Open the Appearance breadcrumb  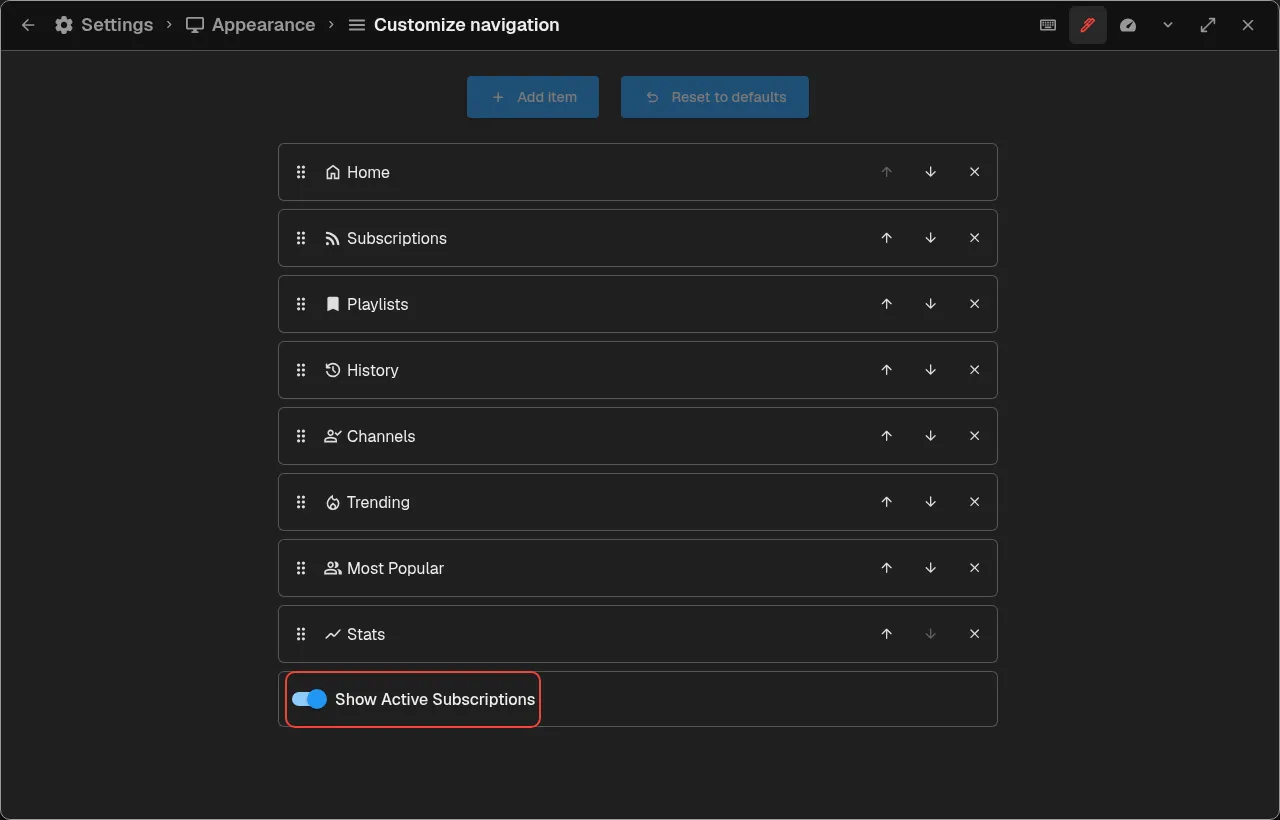(x=250, y=25)
